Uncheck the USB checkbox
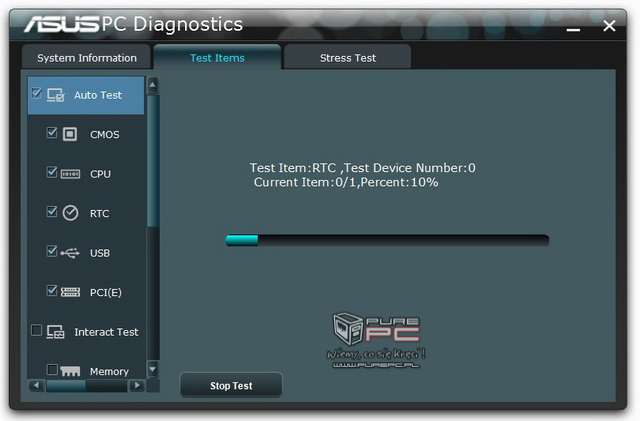The image size is (640, 421). click(x=52, y=251)
